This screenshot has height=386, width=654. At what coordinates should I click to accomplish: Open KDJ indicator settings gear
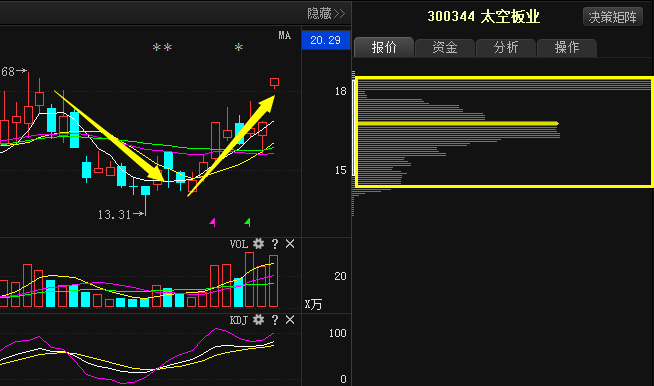(259, 320)
